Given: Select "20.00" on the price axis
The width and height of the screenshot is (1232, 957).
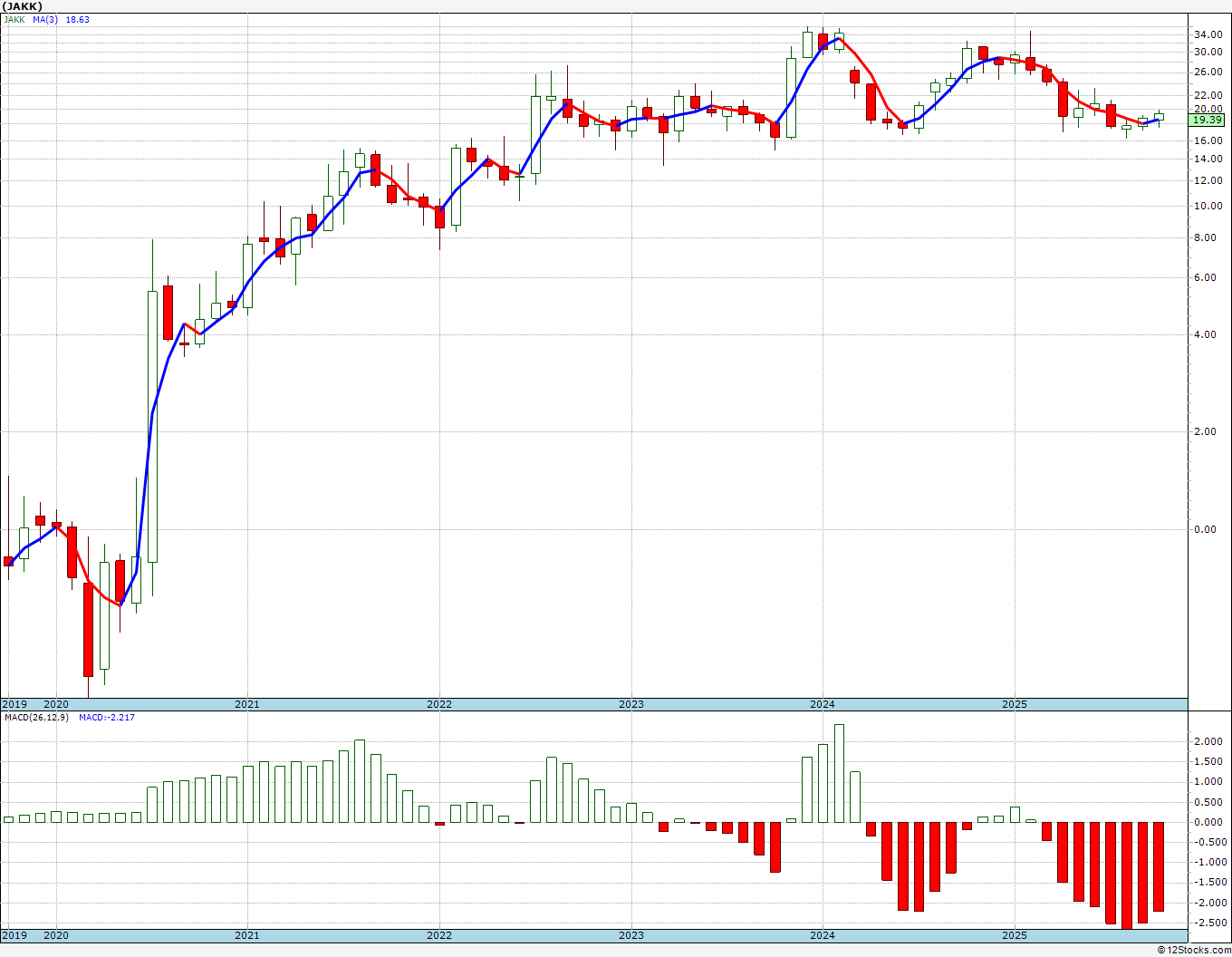Looking at the screenshot, I should click(1208, 109).
